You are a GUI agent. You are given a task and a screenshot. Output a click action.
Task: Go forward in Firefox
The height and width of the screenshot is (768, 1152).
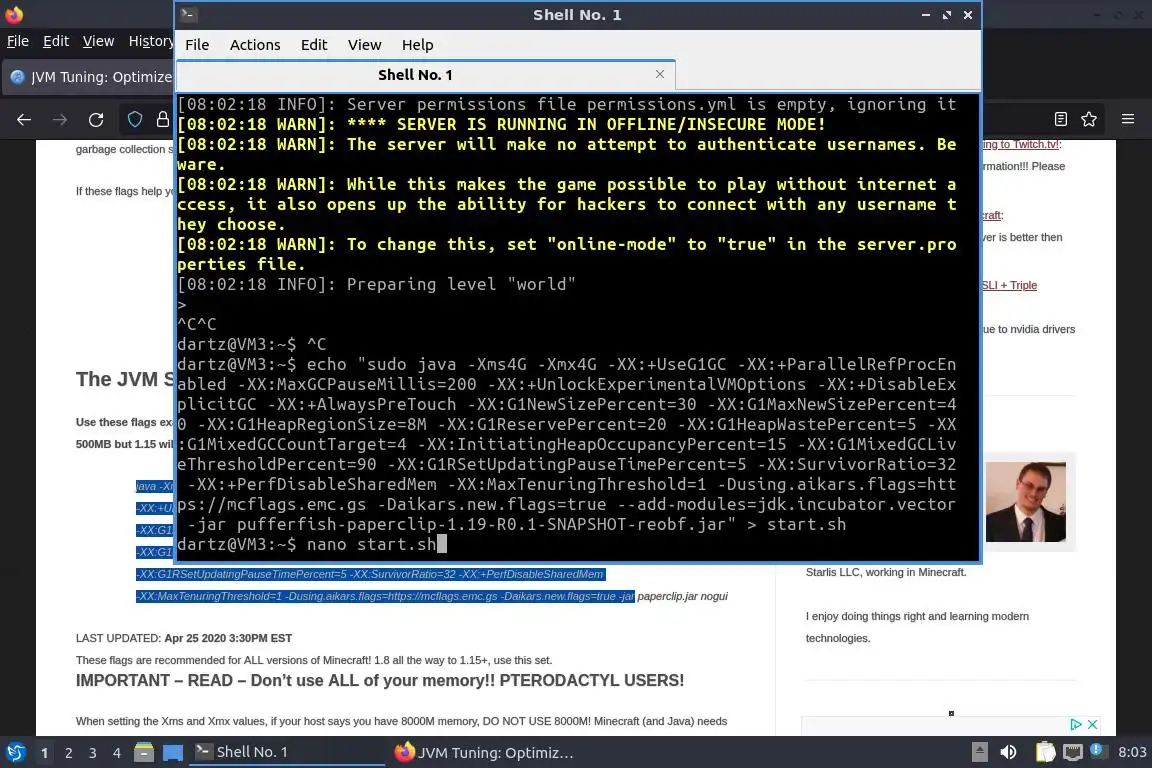(60, 119)
